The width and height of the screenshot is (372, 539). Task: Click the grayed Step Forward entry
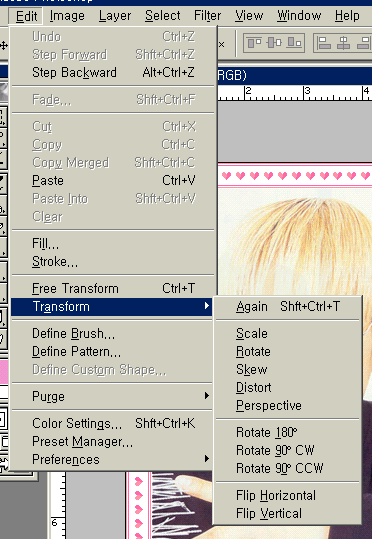[113, 55]
